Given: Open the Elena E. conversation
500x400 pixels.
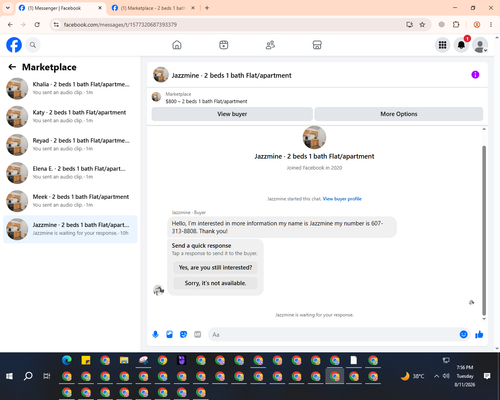Looking at the screenshot, I should [70, 173].
